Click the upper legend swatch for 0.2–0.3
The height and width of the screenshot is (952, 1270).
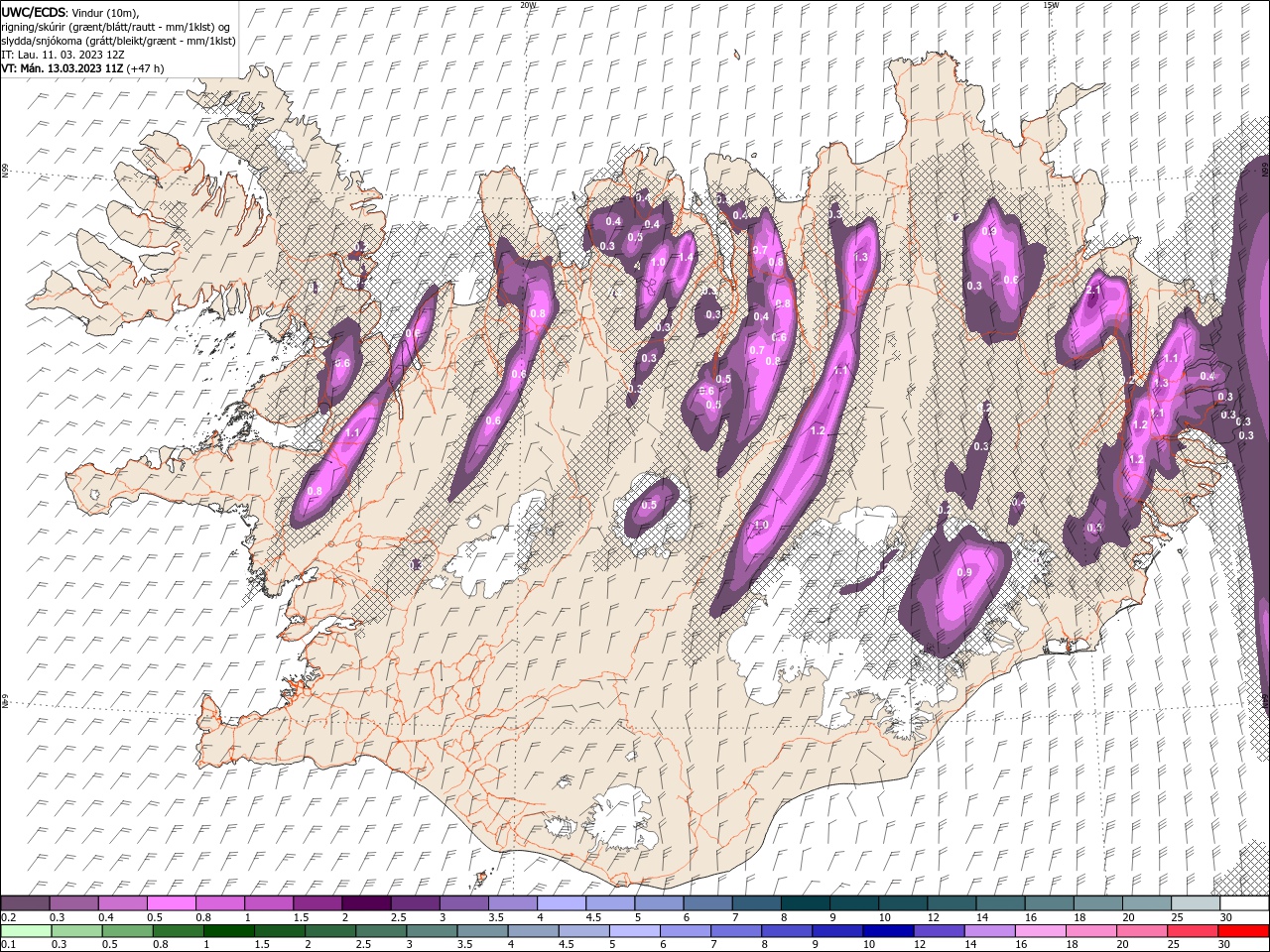coord(25,903)
